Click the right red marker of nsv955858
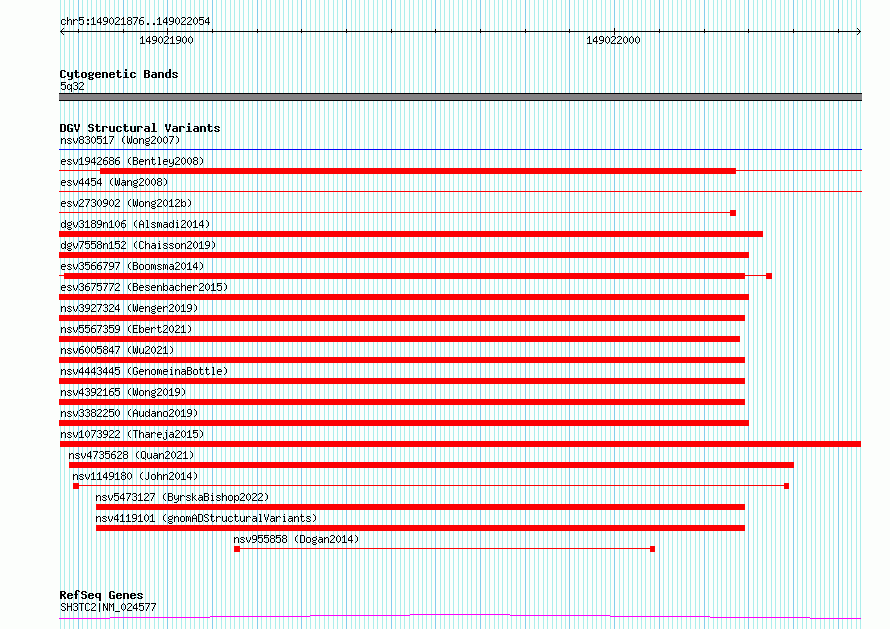Screen dimensions: 890x629 (x=652, y=549)
